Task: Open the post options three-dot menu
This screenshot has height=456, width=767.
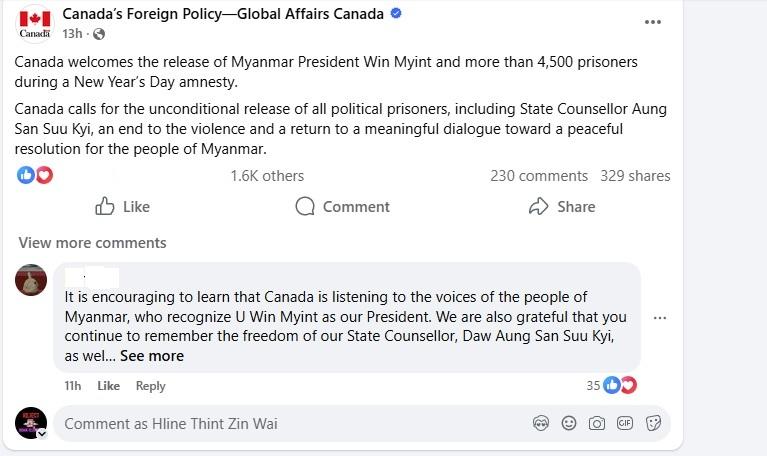Action: tap(652, 21)
